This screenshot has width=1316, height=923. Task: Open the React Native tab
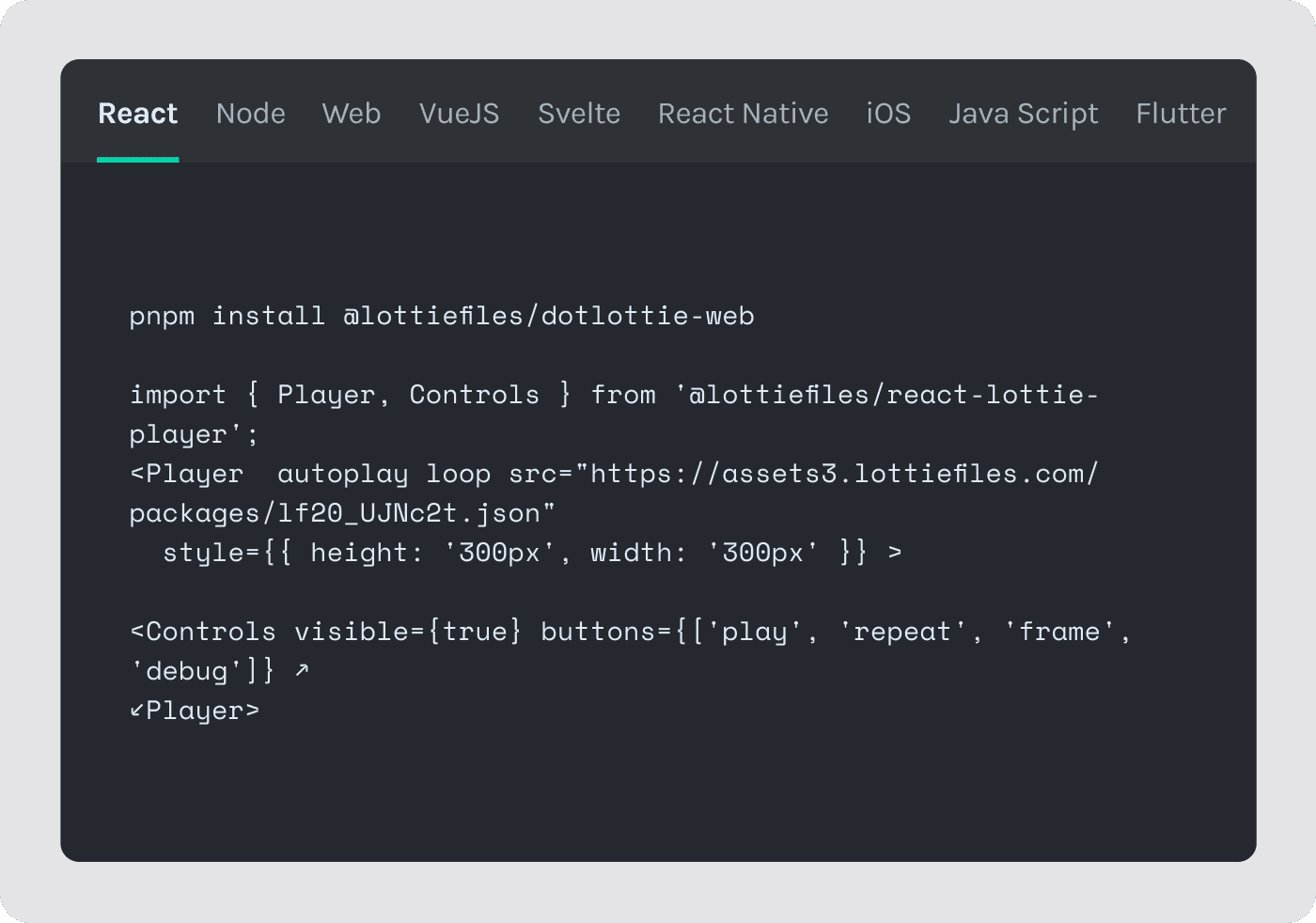click(x=744, y=114)
